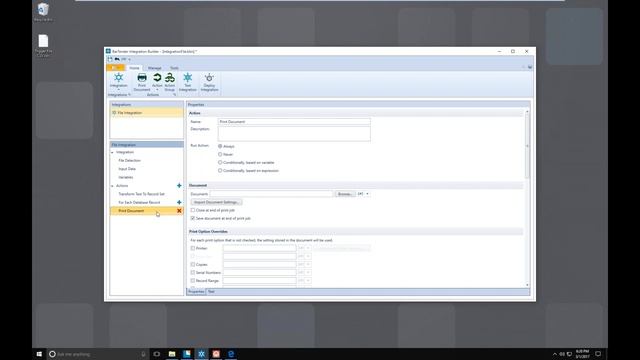Click the Action Group ribbon icon
This screenshot has height=360, width=640.
point(170,78)
